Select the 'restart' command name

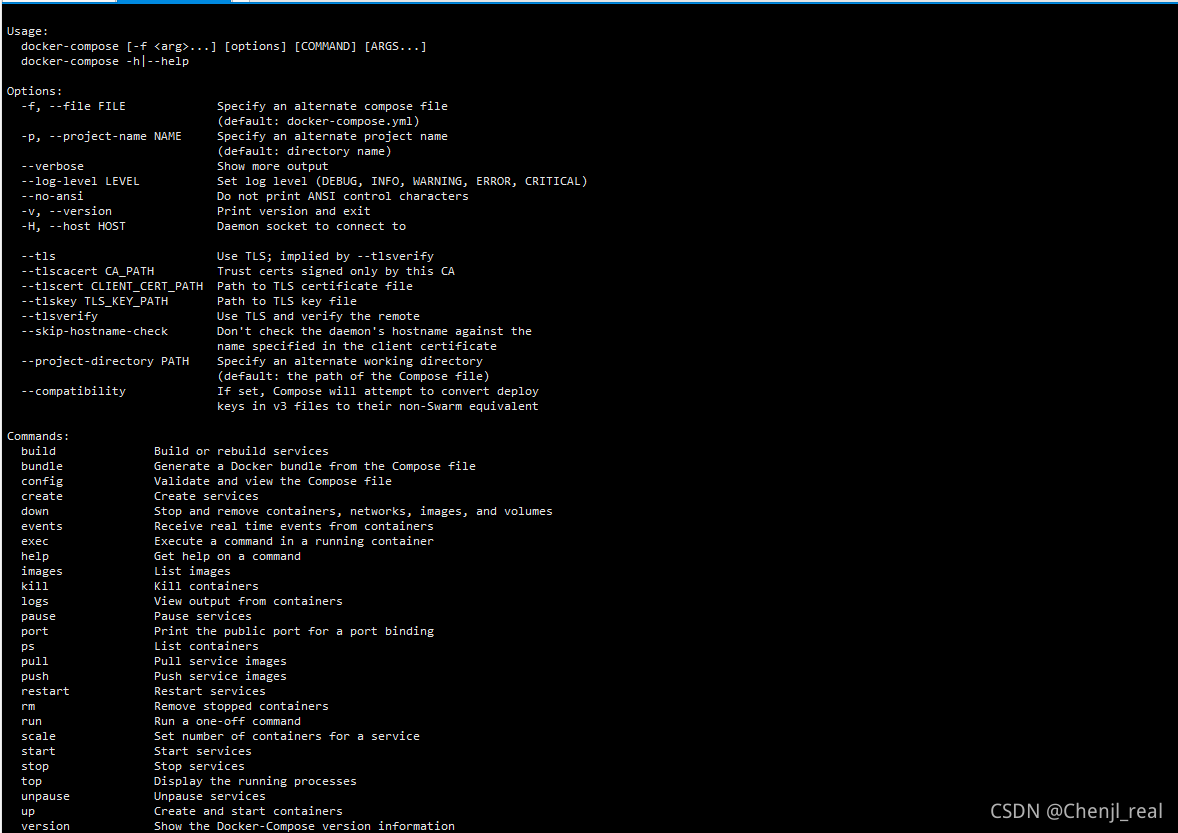click(45, 693)
